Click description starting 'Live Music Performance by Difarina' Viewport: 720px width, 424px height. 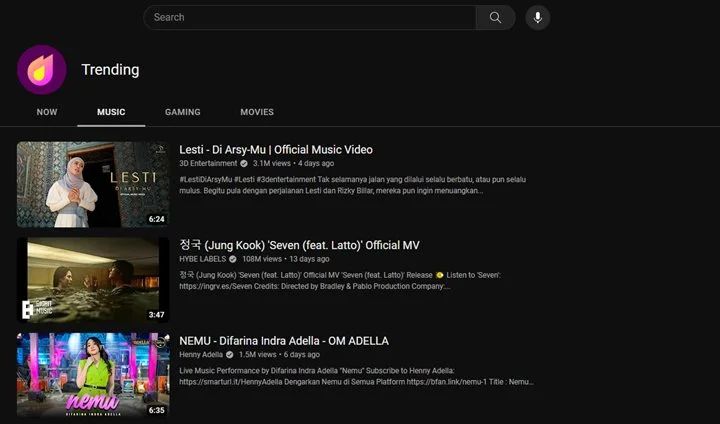coord(356,376)
